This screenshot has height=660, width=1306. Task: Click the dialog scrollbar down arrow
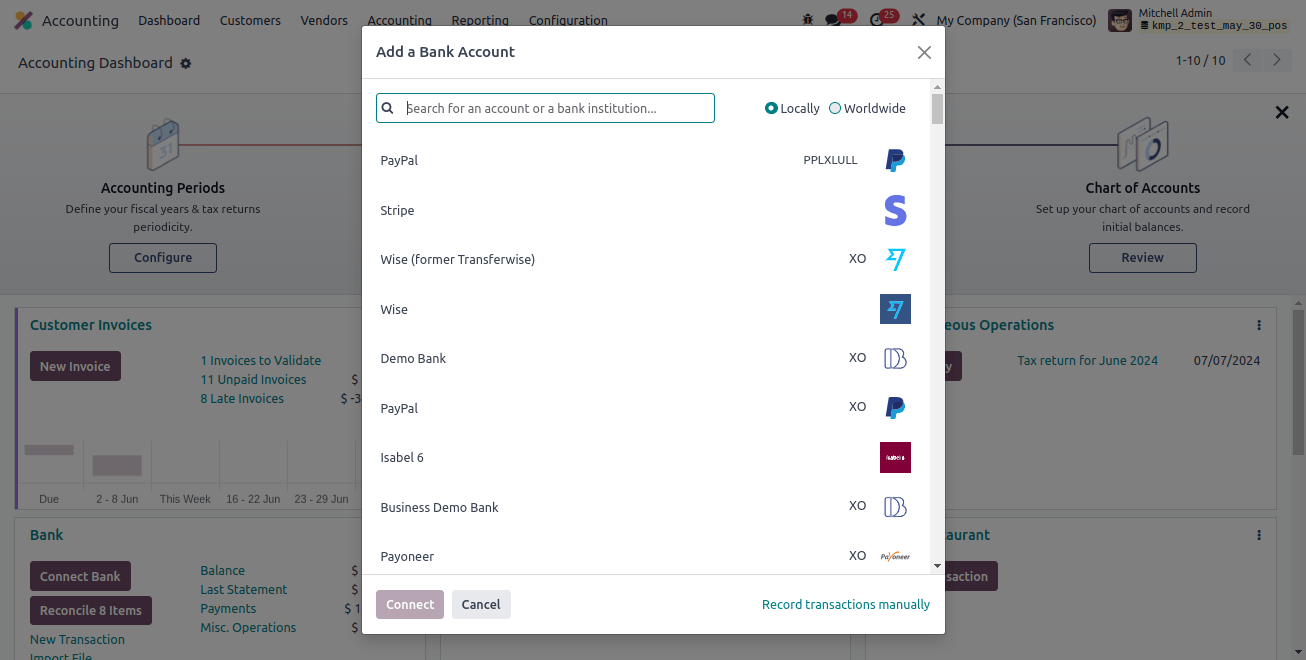coord(937,566)
